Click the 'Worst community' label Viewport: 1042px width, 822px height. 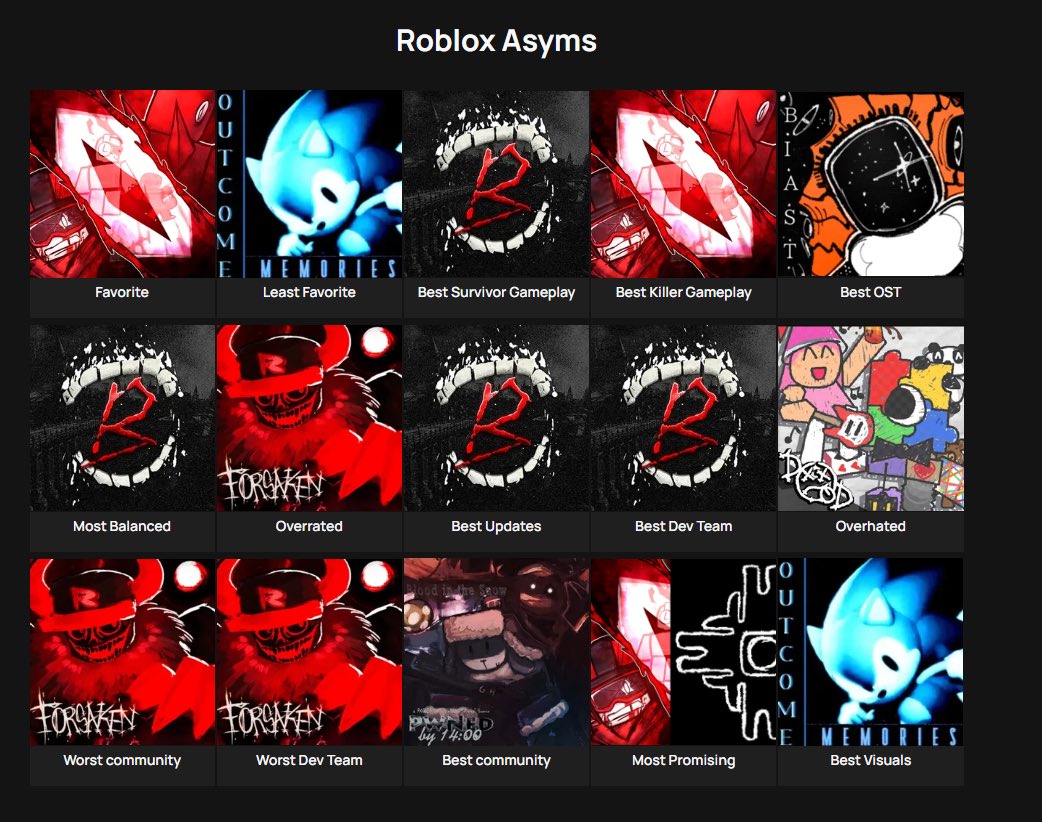coord(122,760)
